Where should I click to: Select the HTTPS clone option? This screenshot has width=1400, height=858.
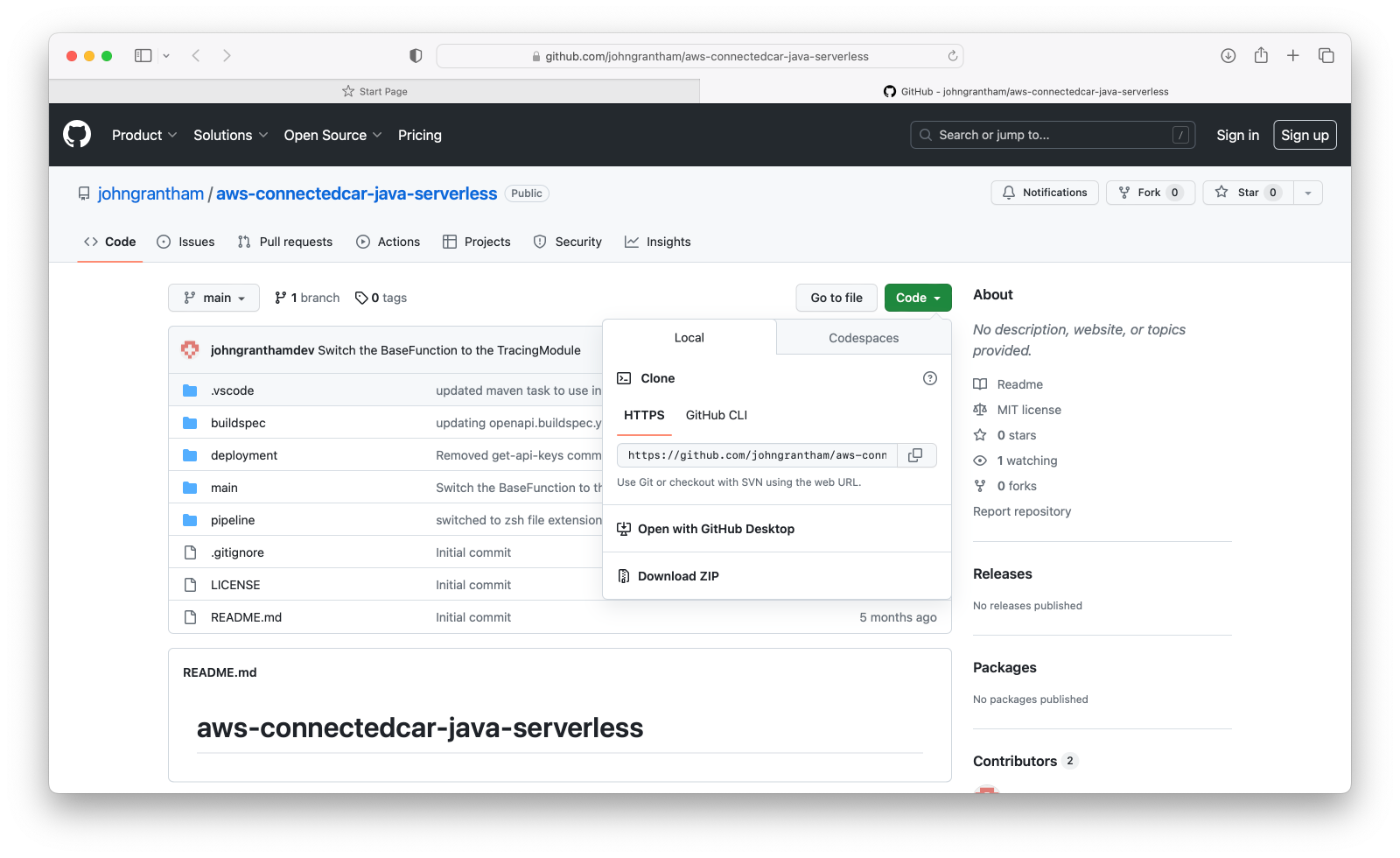pyautogui.click(x=644, y=415)
